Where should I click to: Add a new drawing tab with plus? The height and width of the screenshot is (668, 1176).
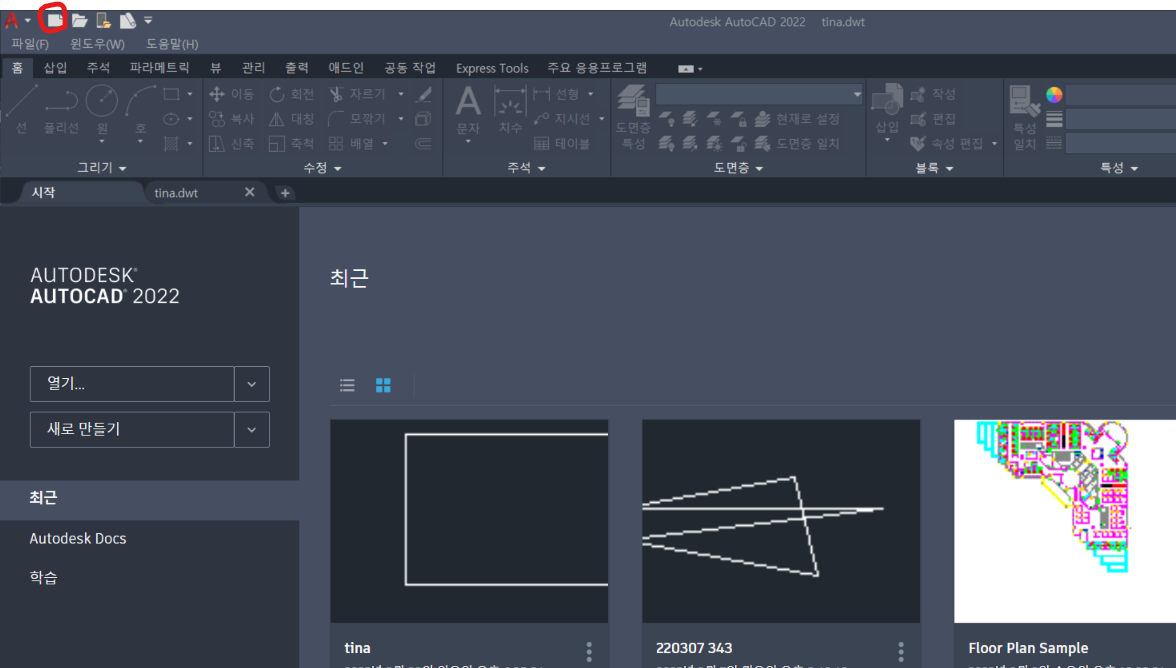[x=285, y=193]
